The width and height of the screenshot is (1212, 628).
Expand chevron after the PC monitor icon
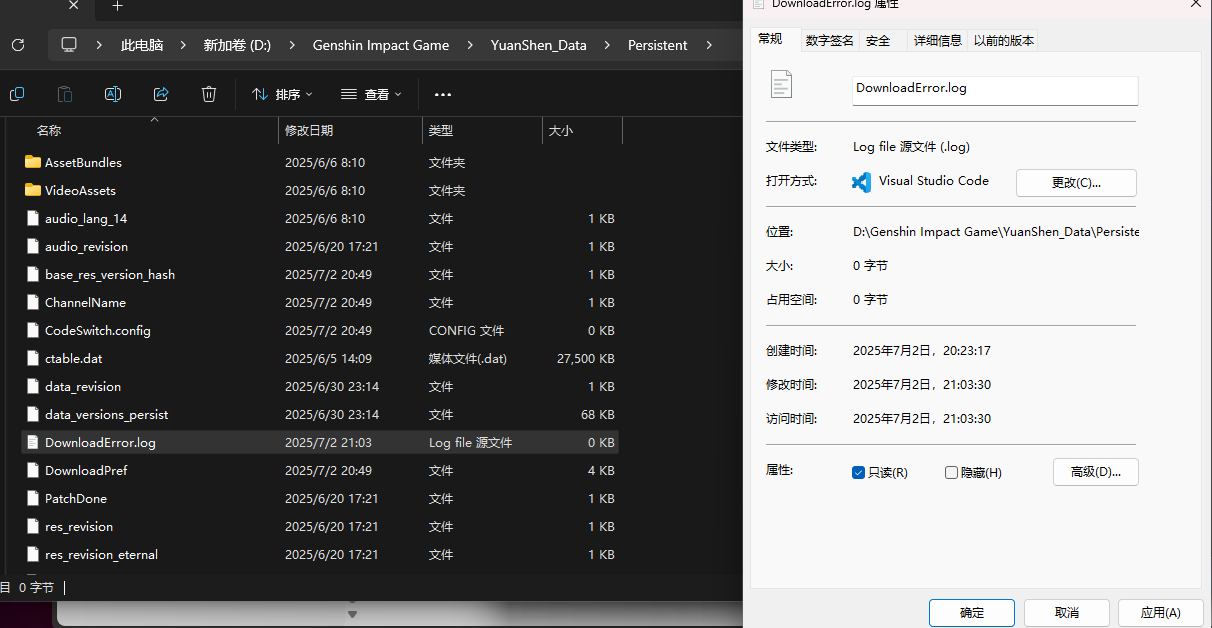click(99, 45)
